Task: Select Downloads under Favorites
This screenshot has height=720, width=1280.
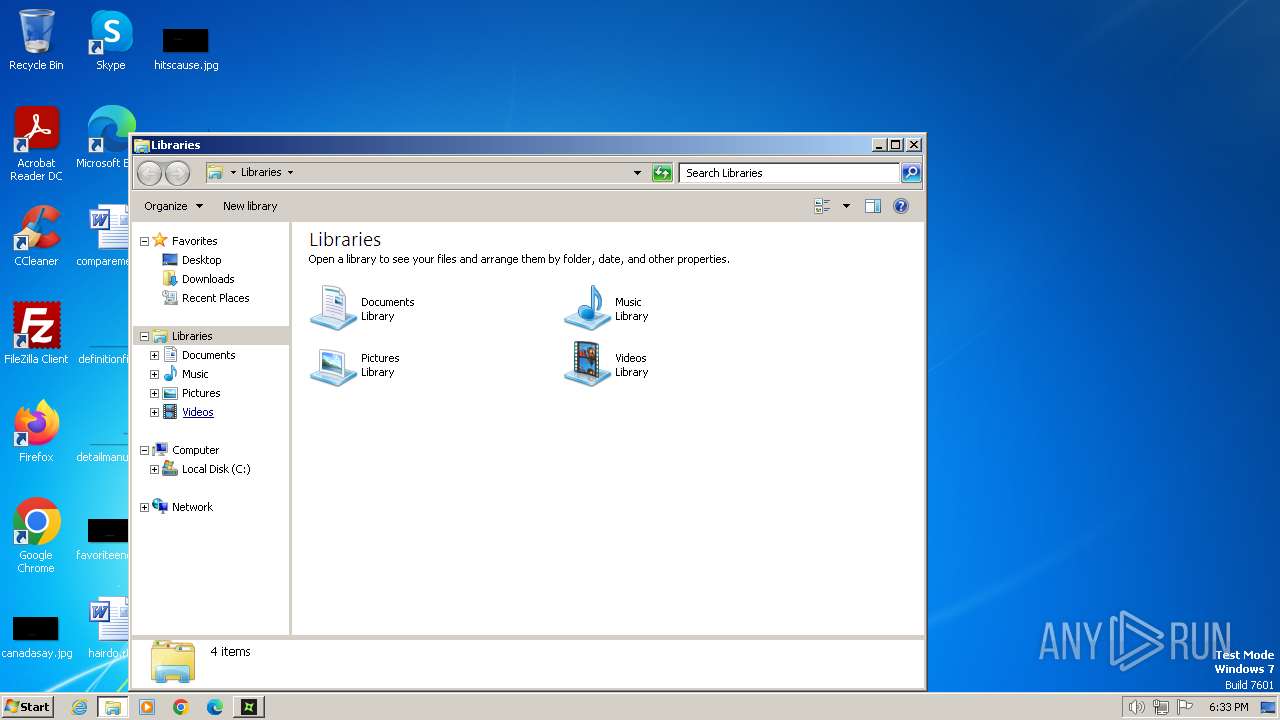Action: tap(208, 279)
